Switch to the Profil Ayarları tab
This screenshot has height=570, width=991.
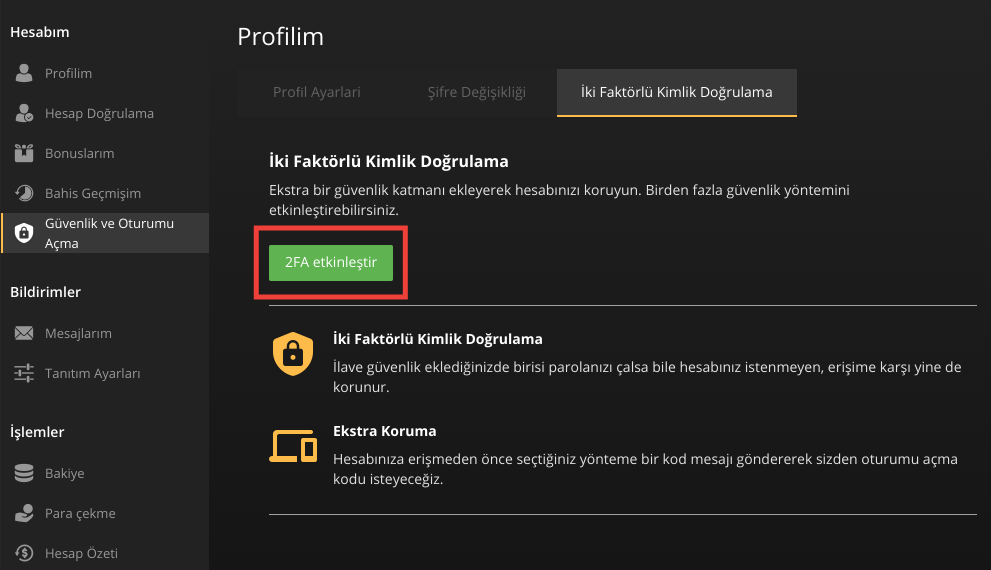(317, 92)
